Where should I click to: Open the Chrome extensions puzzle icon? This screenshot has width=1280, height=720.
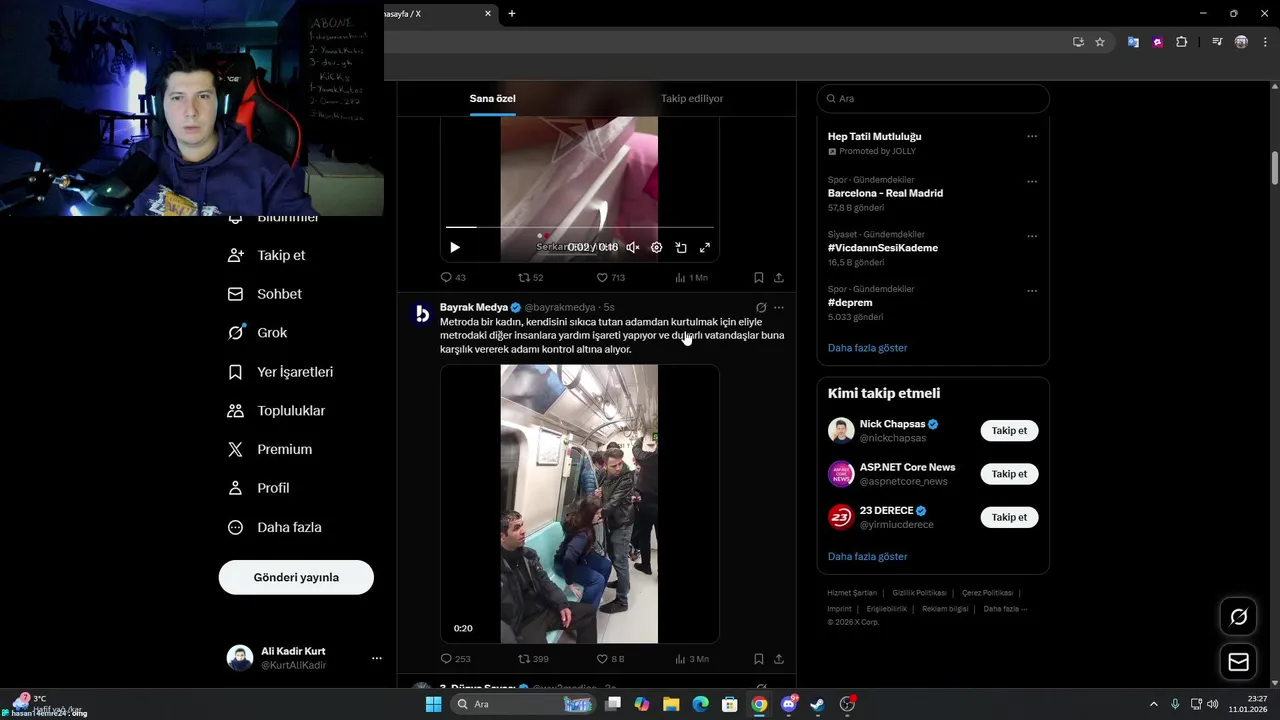pos(1181,42)
